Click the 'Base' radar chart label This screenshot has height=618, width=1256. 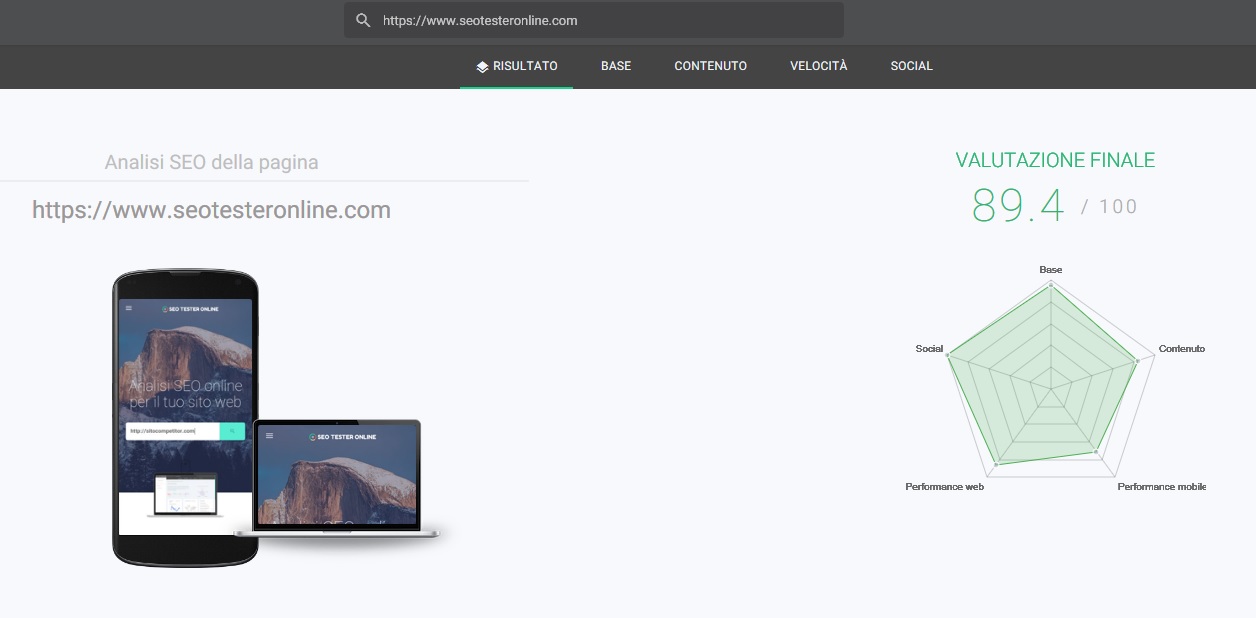point(1050,270)
